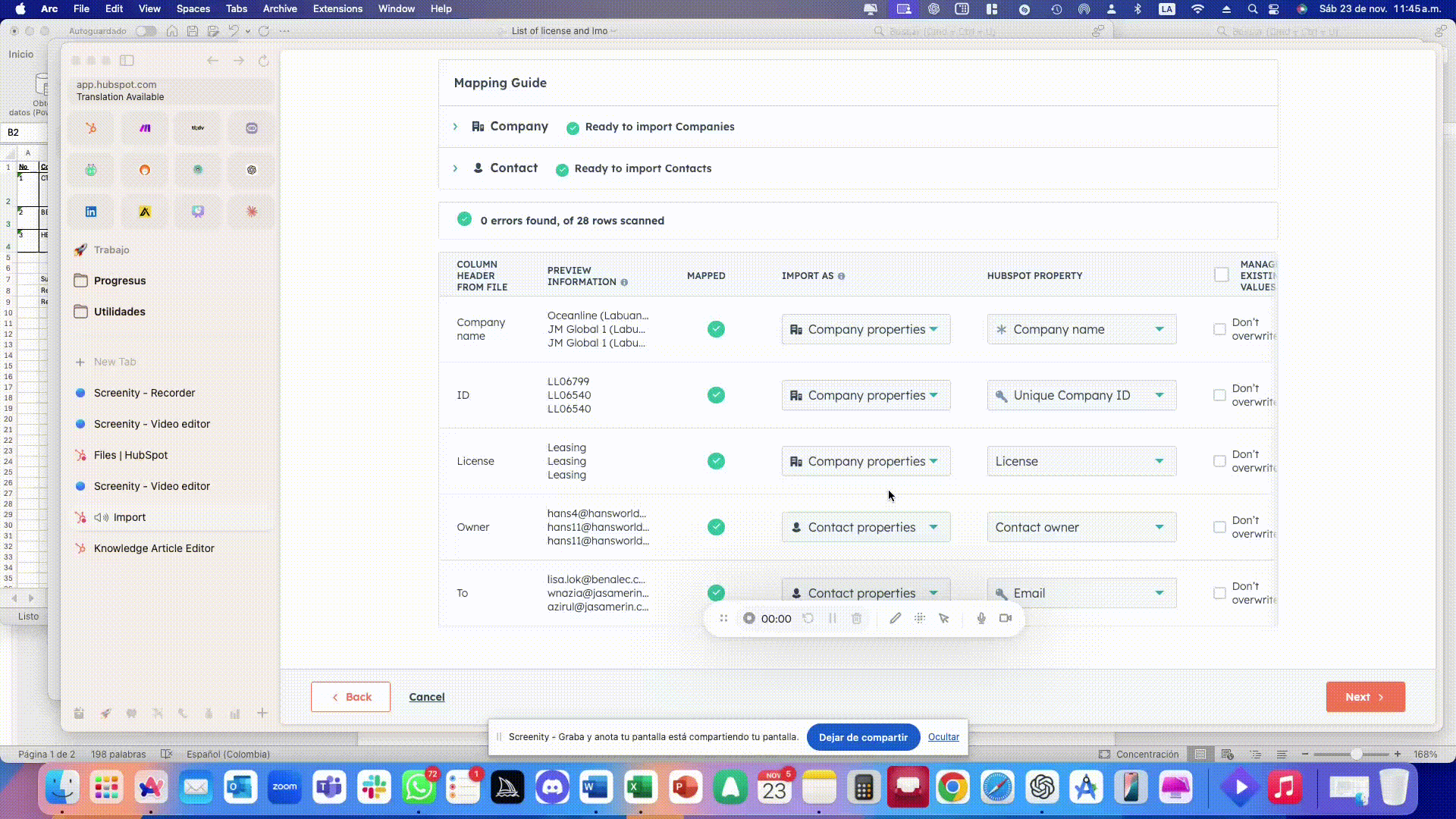
Task: Toggle the Manage Existing Values header checkbox
Action: point(1221,275)
